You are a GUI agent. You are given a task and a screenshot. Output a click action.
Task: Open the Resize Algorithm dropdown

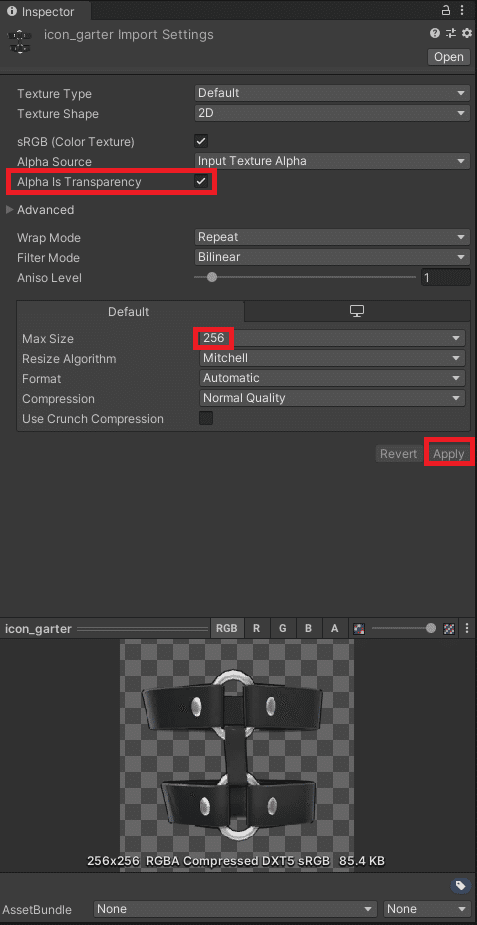(x=332, y=359)
